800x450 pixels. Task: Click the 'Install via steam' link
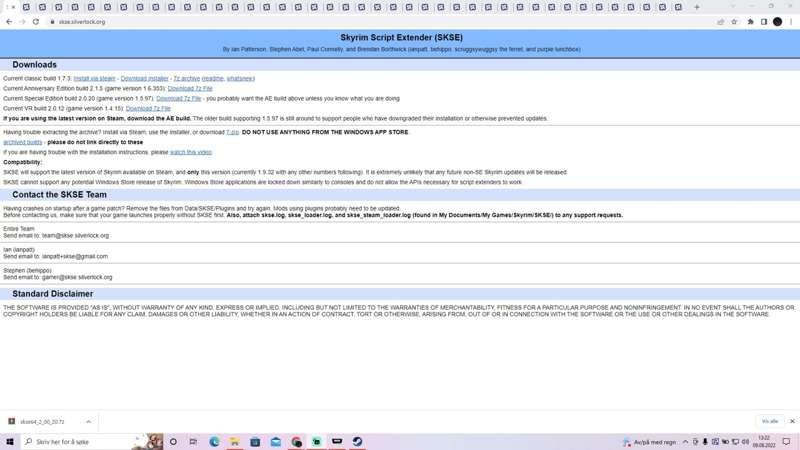94,78
